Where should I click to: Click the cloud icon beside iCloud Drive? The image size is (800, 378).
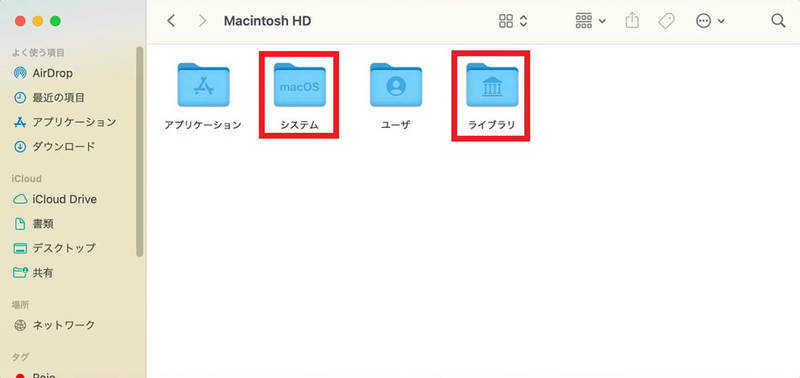[x=20, y=199]
